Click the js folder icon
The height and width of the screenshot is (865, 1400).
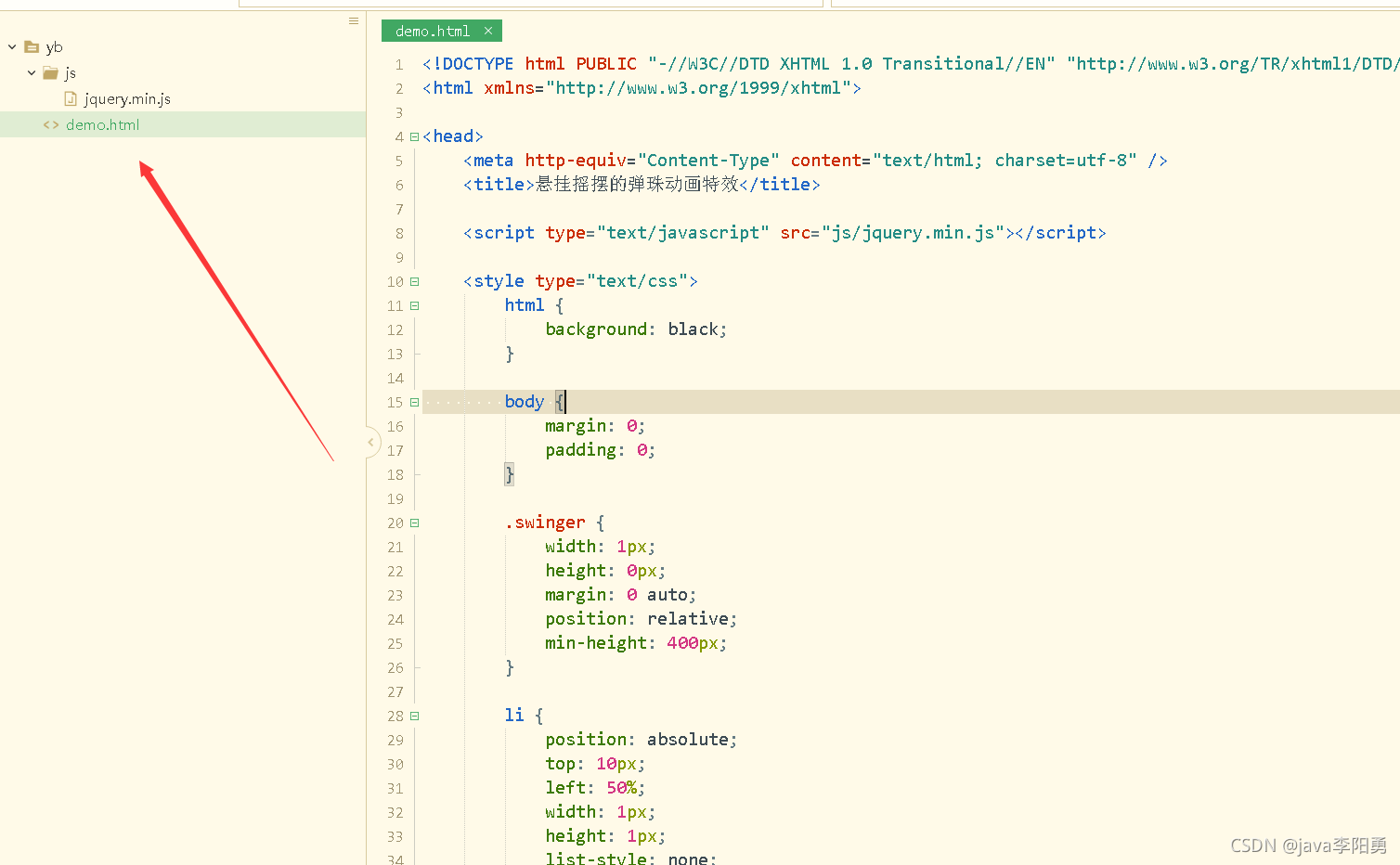(51, 72)
